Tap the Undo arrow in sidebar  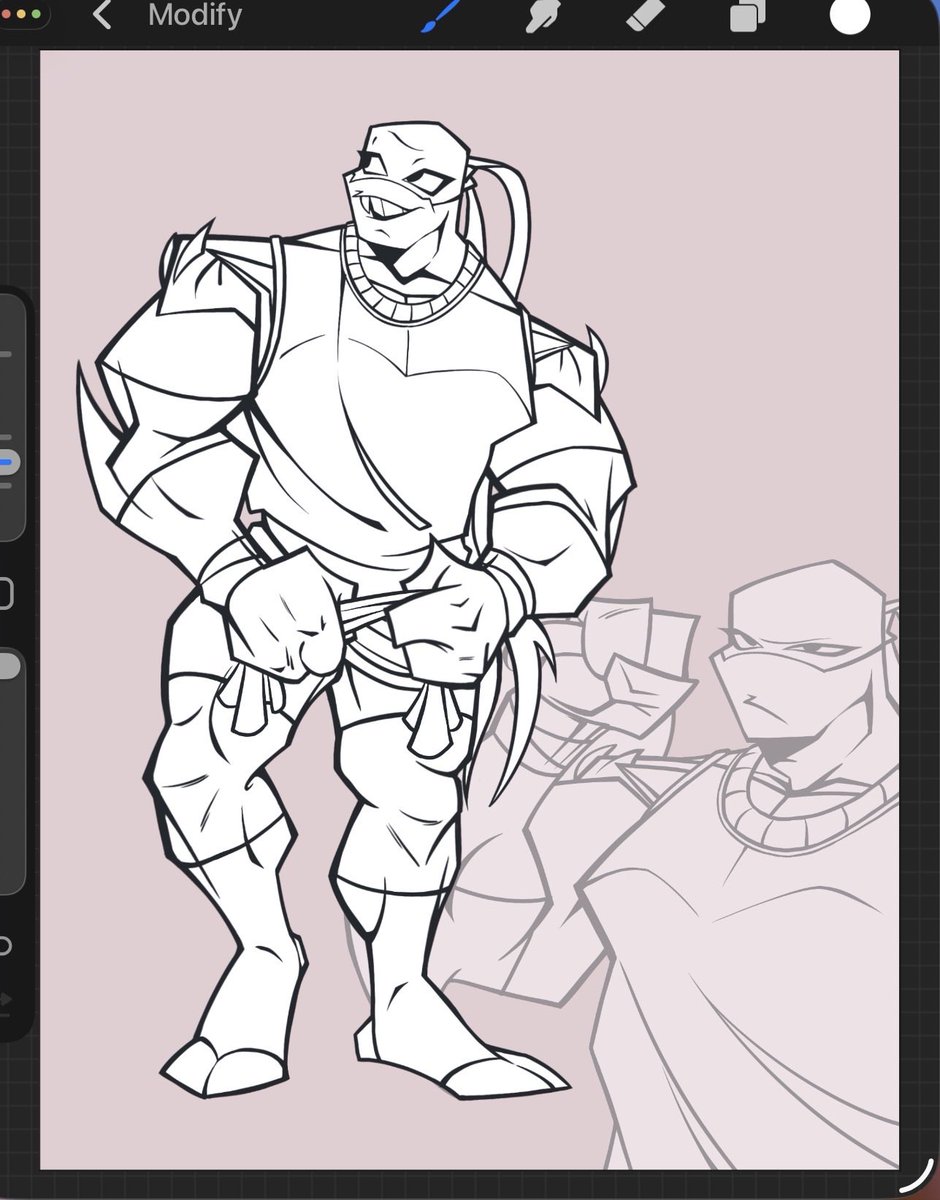coord(4,944)
